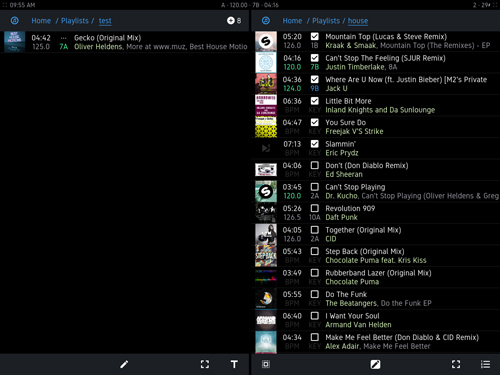500x375 pixels.
Task: Tap Can't Stop Playing Spinnin' artwork
Action: click(x=266, y=191)
